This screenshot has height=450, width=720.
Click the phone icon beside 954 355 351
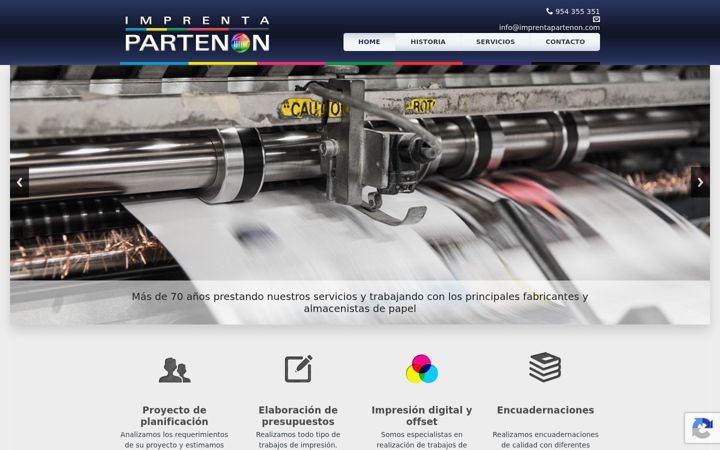pos(549,11)
